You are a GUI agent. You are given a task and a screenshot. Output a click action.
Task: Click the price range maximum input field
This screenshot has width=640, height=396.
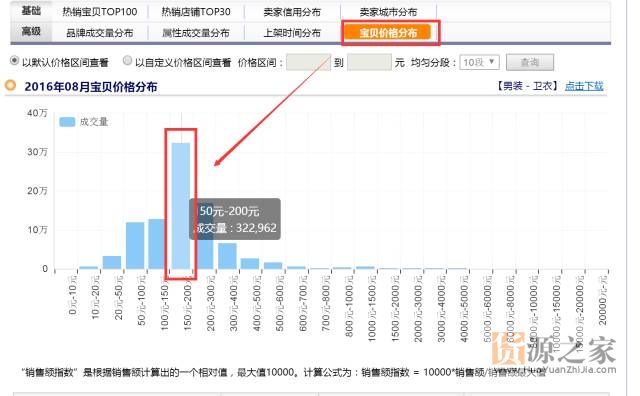point(369,62)
